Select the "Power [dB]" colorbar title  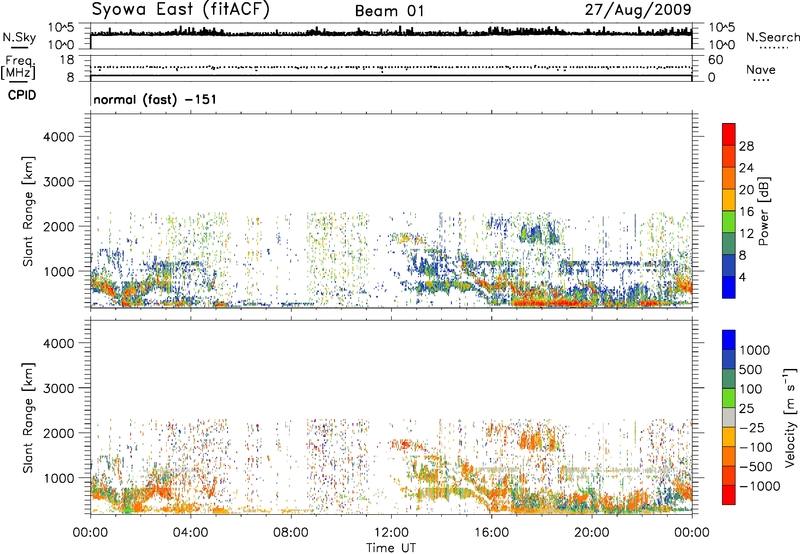[x=763, y=211]
